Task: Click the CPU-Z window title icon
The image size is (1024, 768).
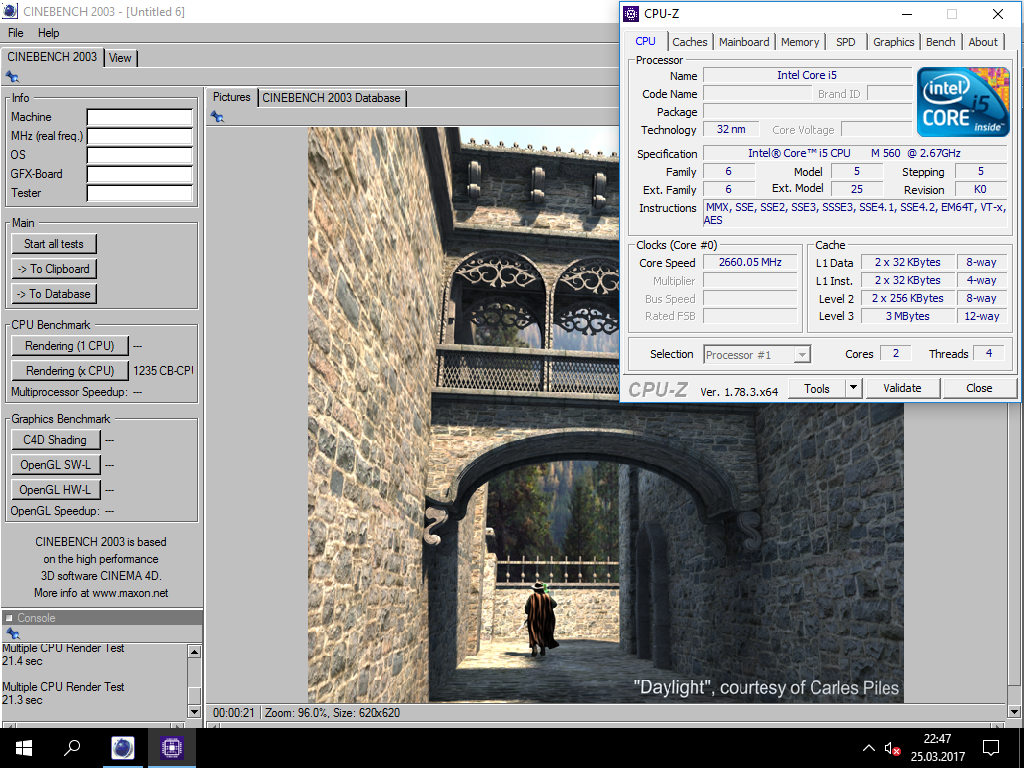Action: point(630,14)
